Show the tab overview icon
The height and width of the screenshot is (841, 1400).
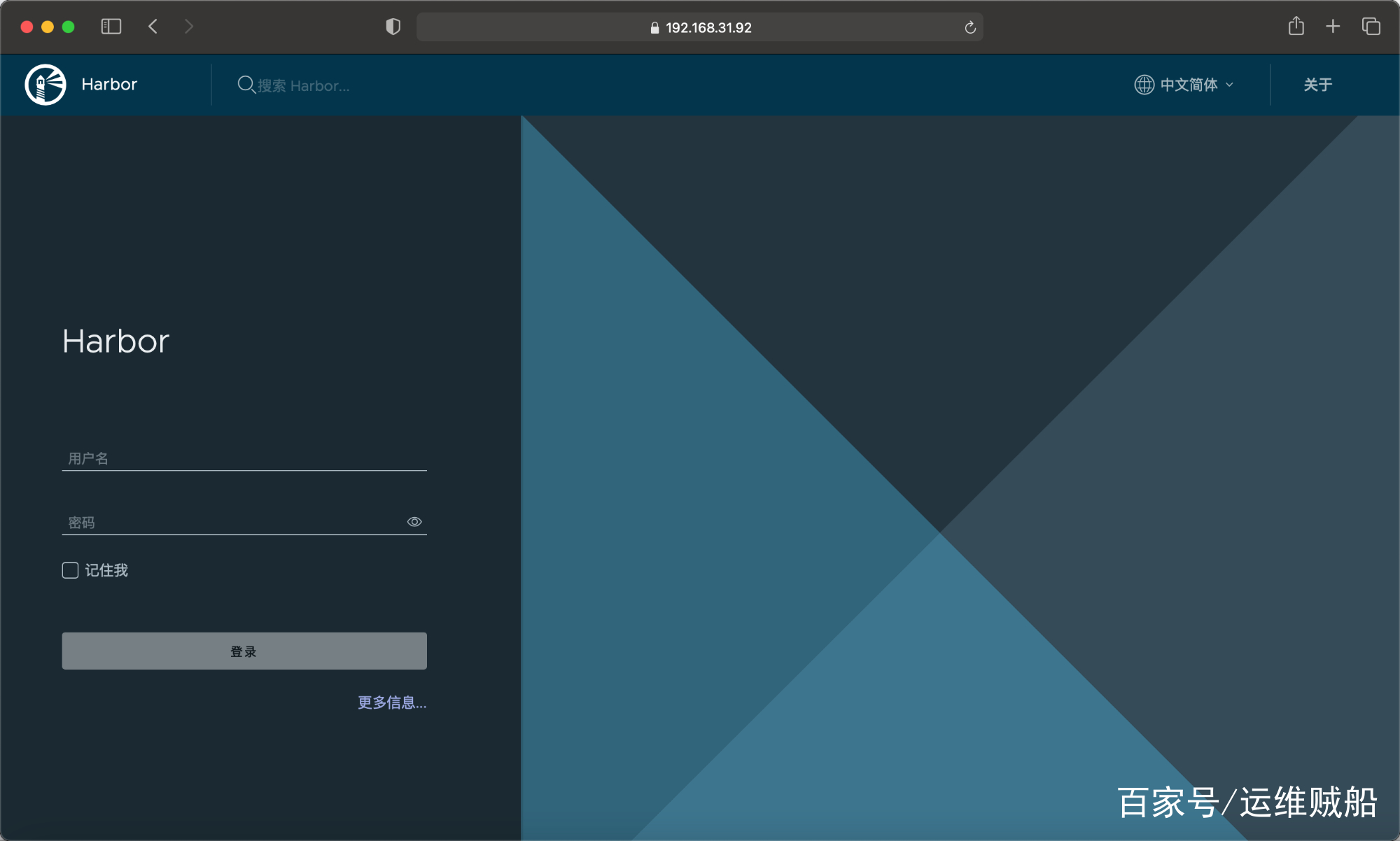(x=1371, y=27)
